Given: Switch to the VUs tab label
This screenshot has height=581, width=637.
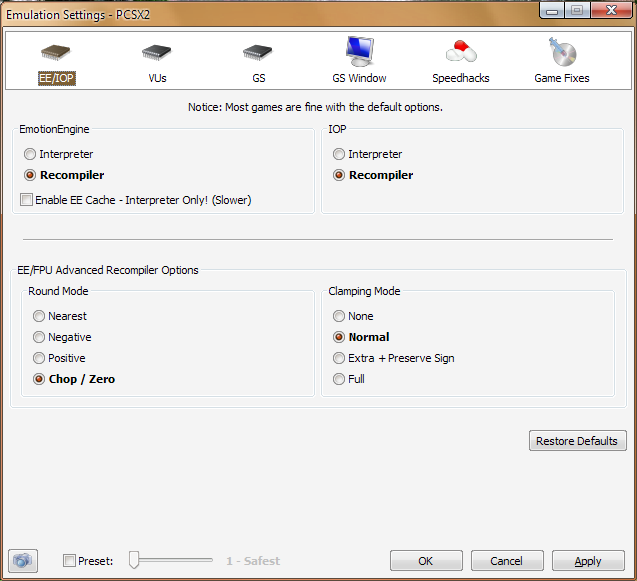Looking at the screenshot, I should tap(157, 78).
